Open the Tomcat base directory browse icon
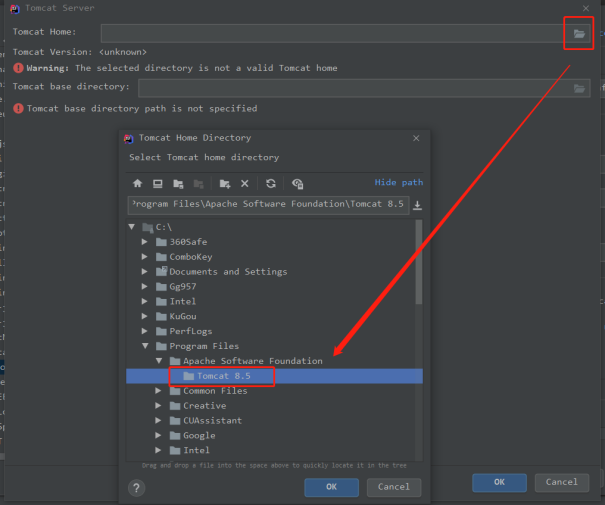Screen dimensions: 605x505 (x=579, y=89)
